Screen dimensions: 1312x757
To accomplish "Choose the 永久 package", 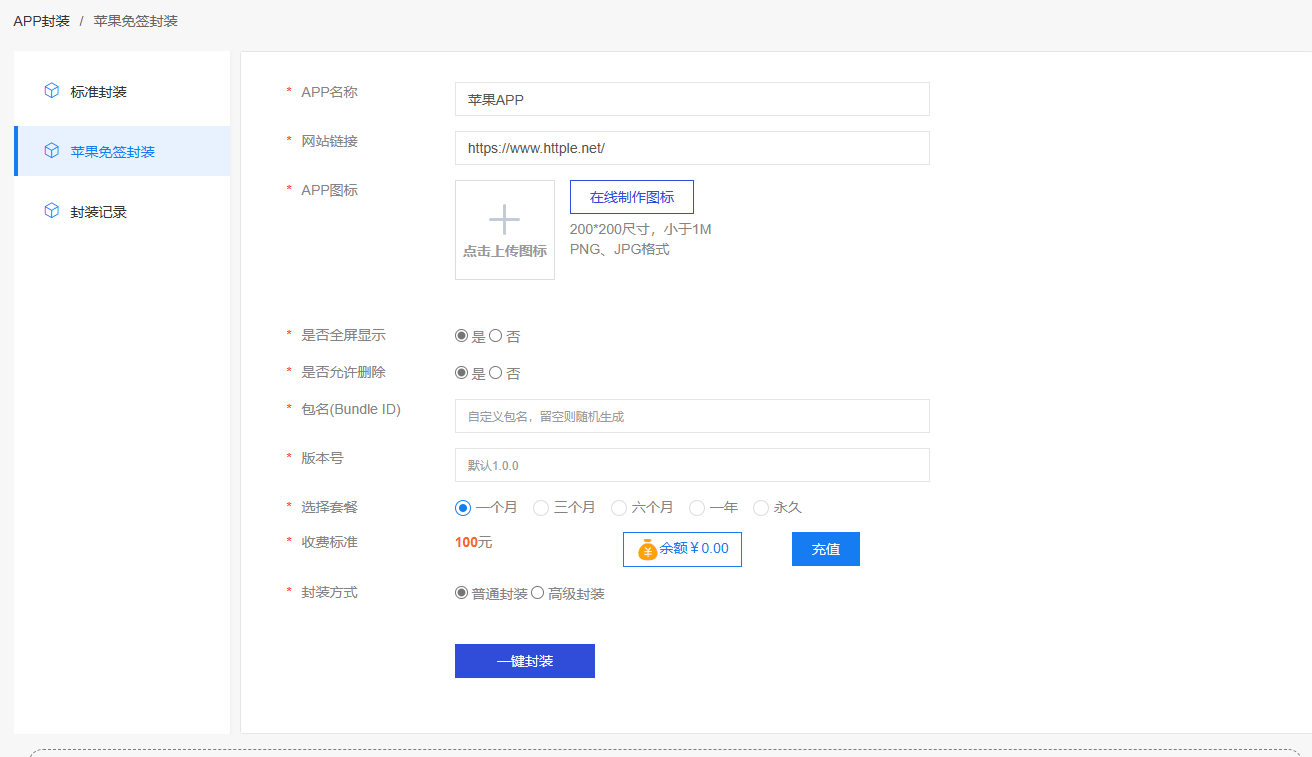I will click(761, 508).
